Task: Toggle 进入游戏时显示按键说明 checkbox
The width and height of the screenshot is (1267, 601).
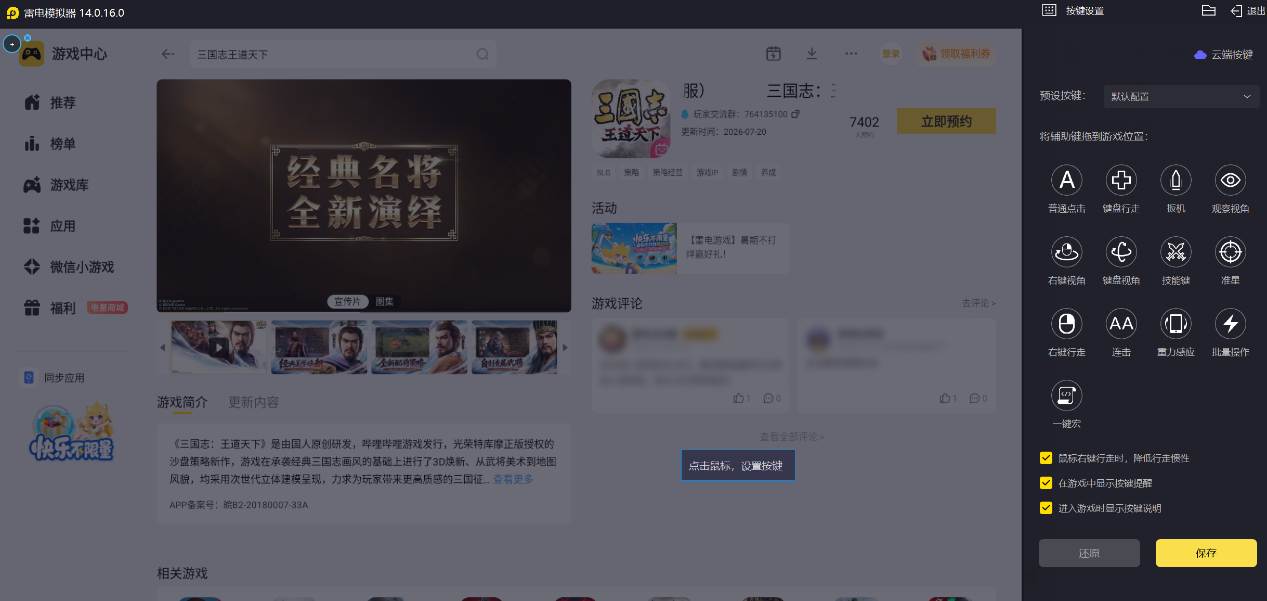Action: tap(1046, 508)
